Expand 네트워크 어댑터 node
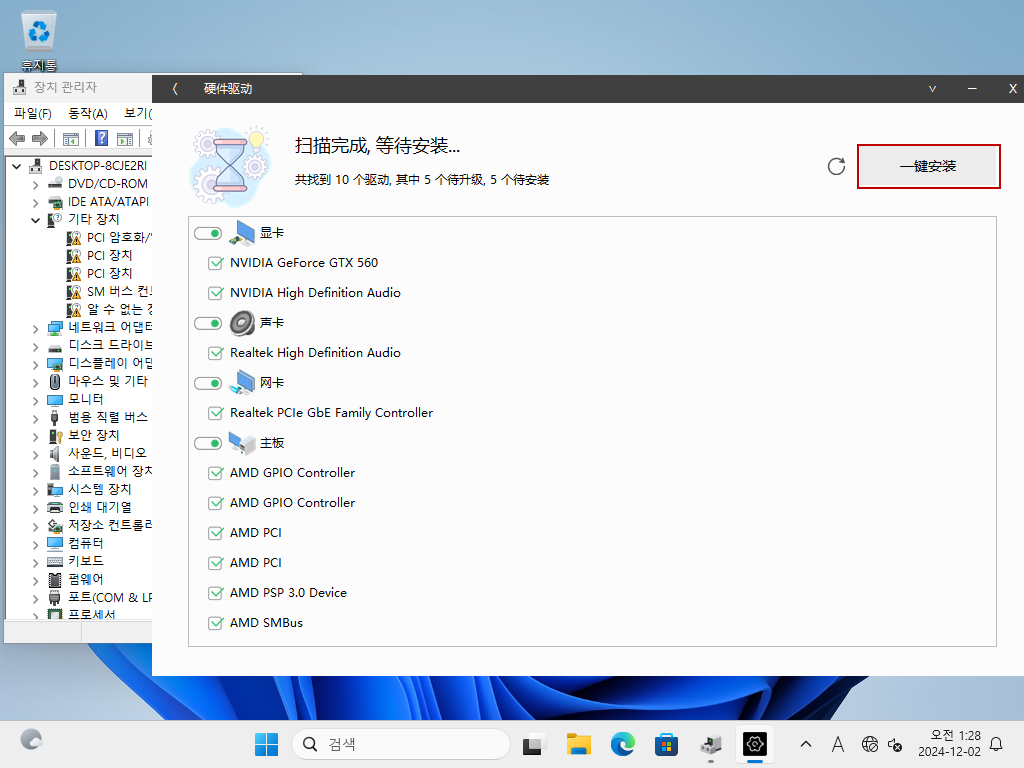 click(35, 328)
